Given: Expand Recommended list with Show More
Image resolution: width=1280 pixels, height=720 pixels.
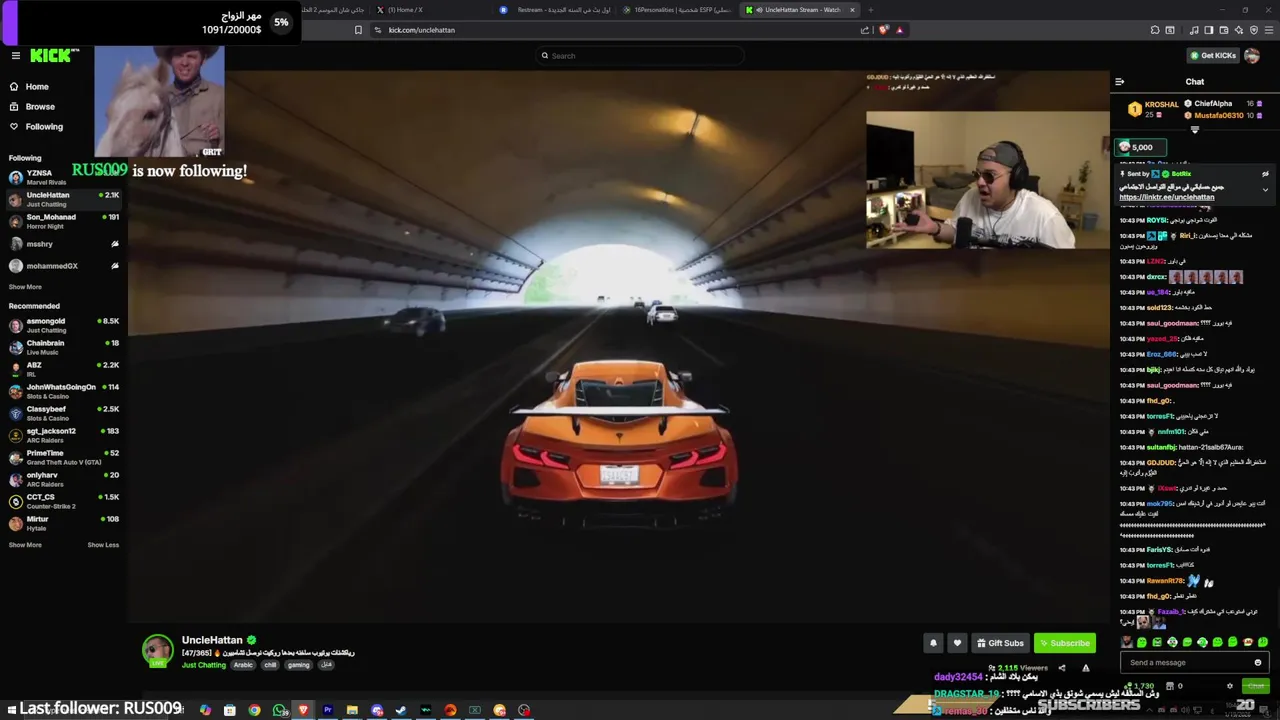Looking at the screenshot, I should pyautogui.click(x=25, y=545).
